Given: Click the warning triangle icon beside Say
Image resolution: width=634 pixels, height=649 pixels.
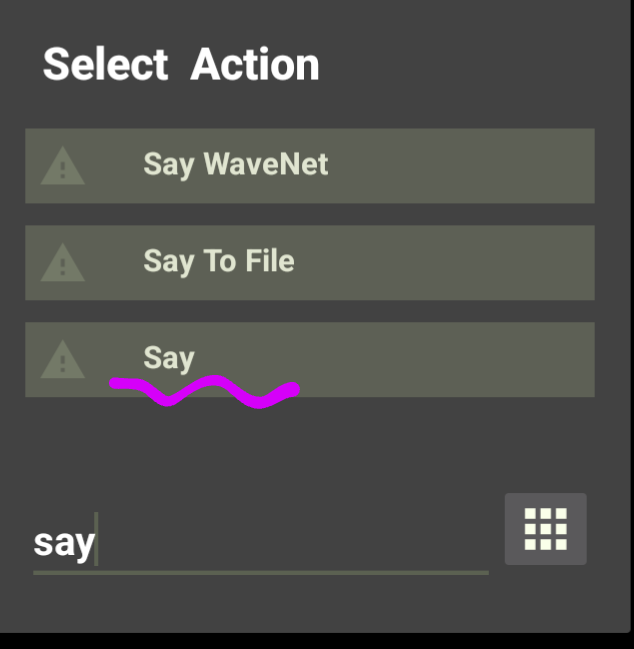Looking at the screenshot, I should click(x=62, y=359).
